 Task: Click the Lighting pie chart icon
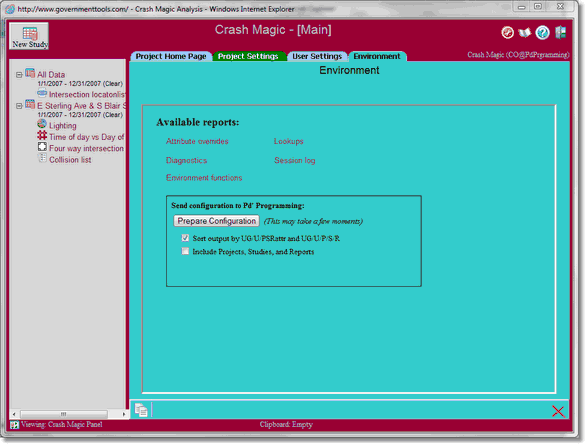point(42,124)
